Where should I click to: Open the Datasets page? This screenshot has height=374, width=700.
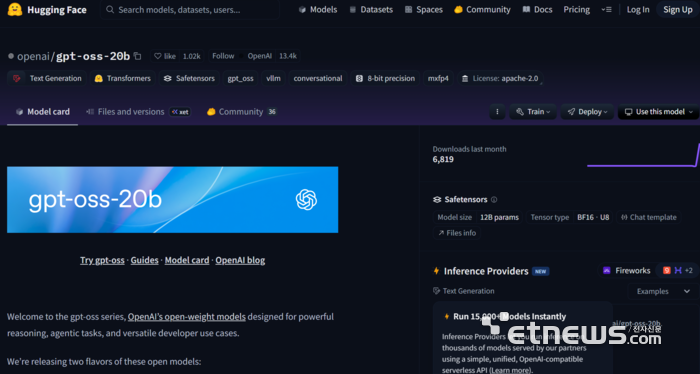click(371, 9)
